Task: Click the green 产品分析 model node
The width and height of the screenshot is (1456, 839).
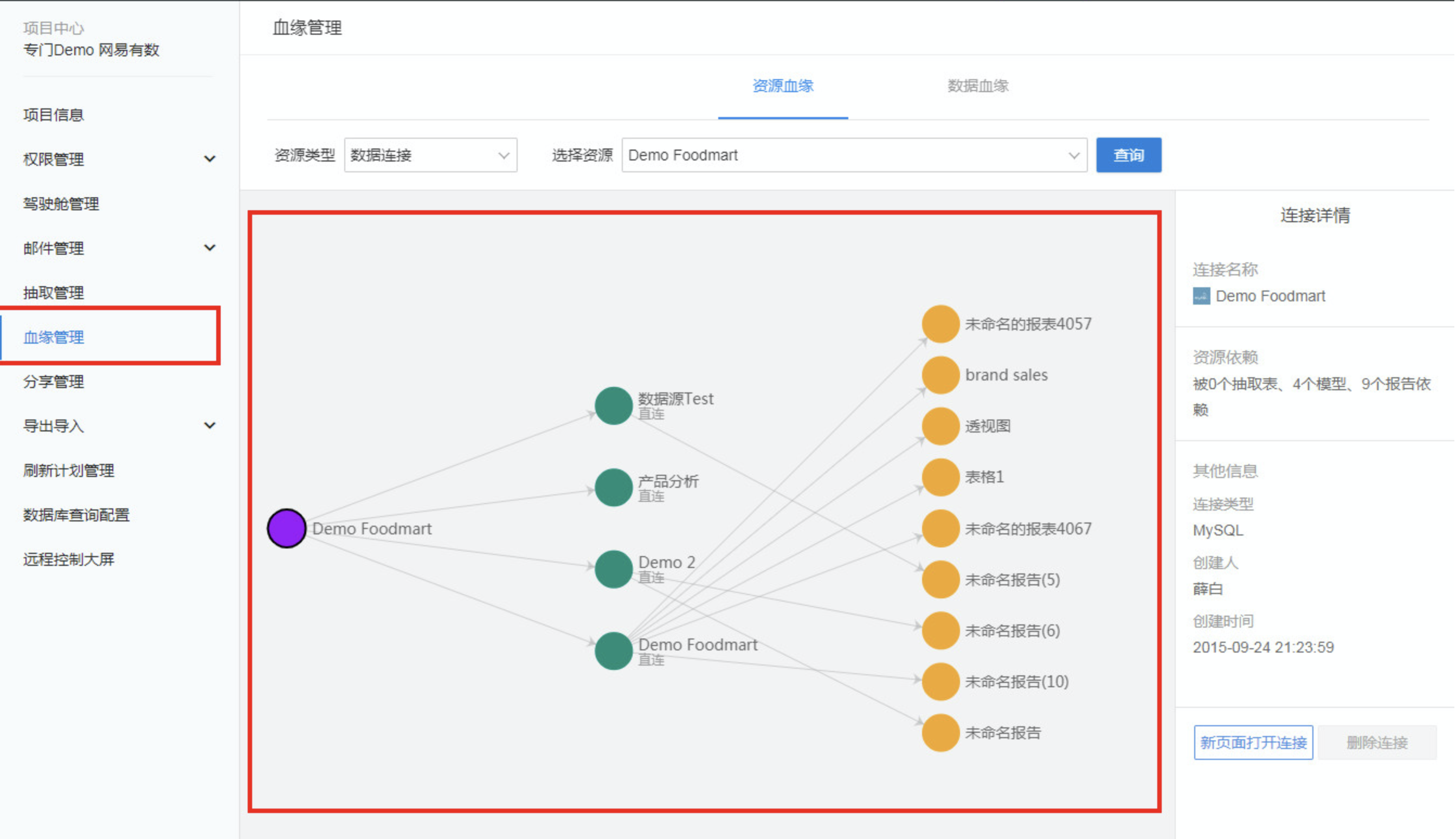Action: coord(614,487)
